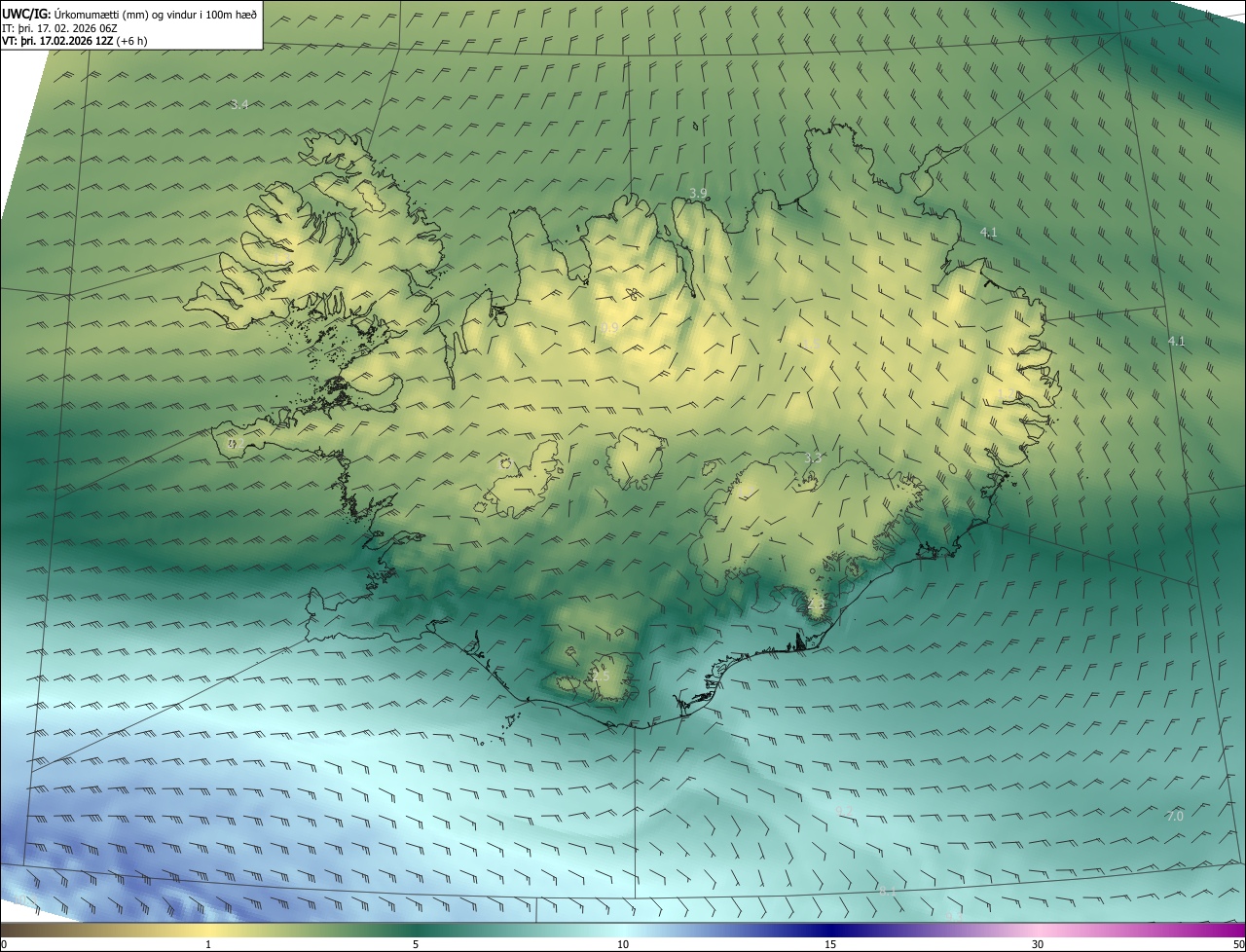The height and width of the screenshot is (952, 1246).
Task: Select the valid time line "VT: þri. 17.02.2026 12Z (+6 h)"
Action: tap(75, 41)
